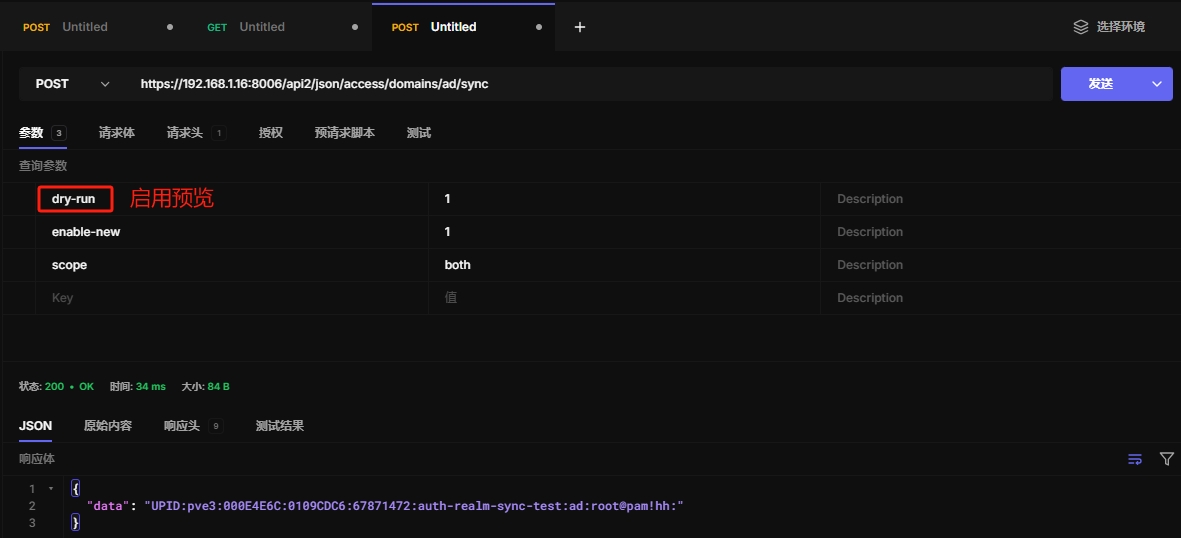Switch to the GET Untitled tab
This screenshot has width=1181, height=538.
[x=260, y=27]
